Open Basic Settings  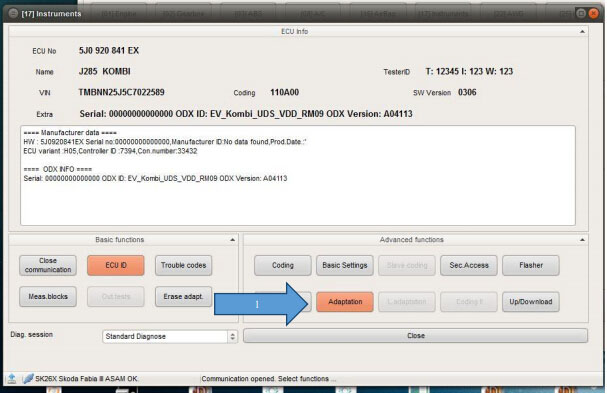pos(345,265)
